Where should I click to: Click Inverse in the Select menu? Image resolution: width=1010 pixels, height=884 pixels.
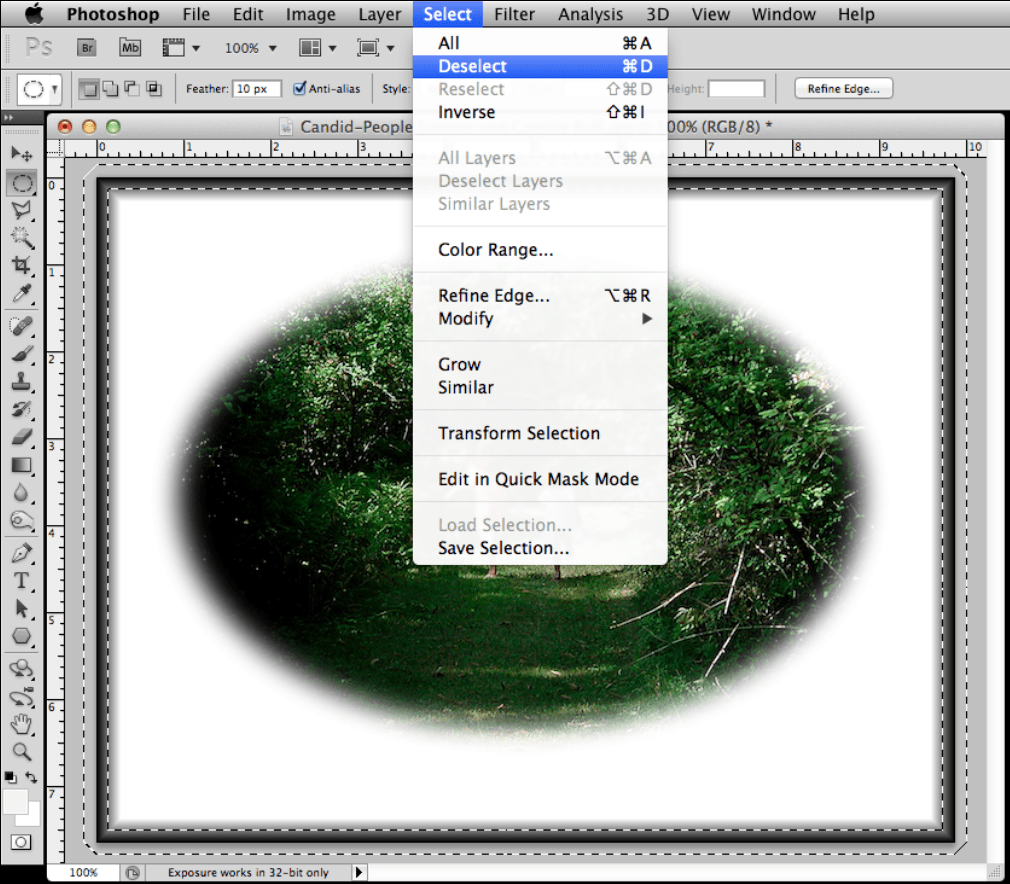point(466,112)
